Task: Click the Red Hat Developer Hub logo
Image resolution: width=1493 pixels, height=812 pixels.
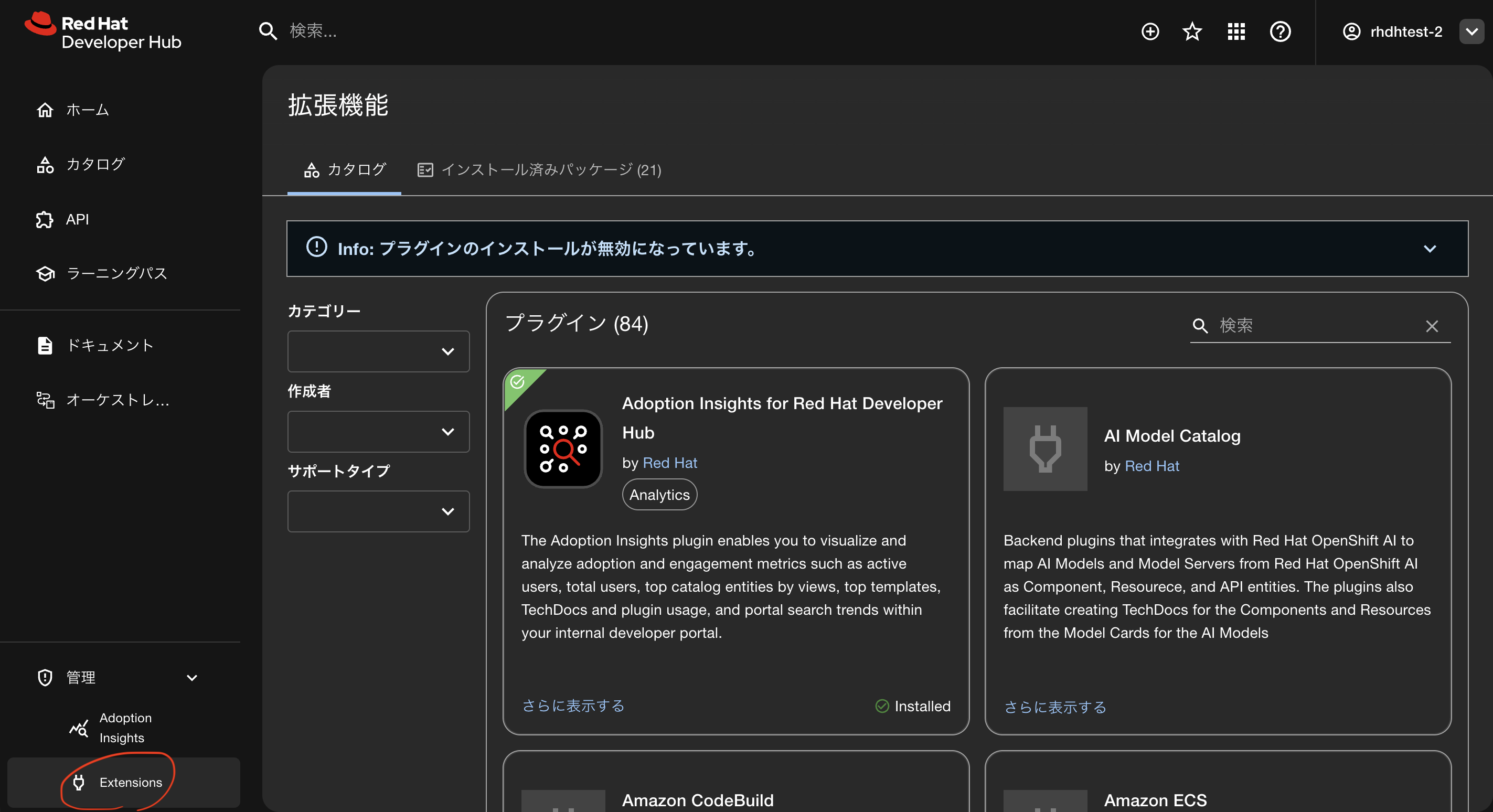Action: (x=103, y=32)
